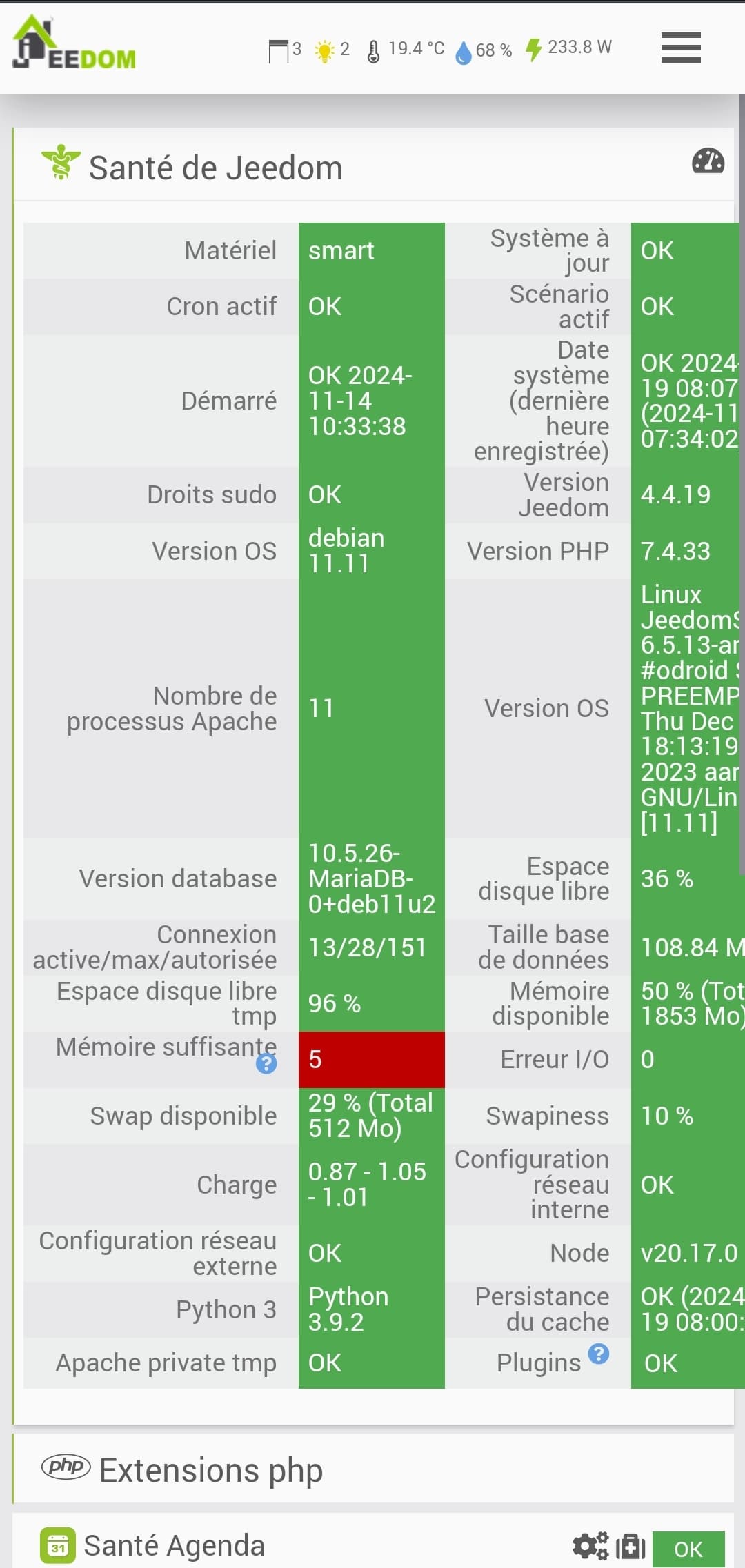Open the hamburger main menu
745x1568 pixels.
681,48
